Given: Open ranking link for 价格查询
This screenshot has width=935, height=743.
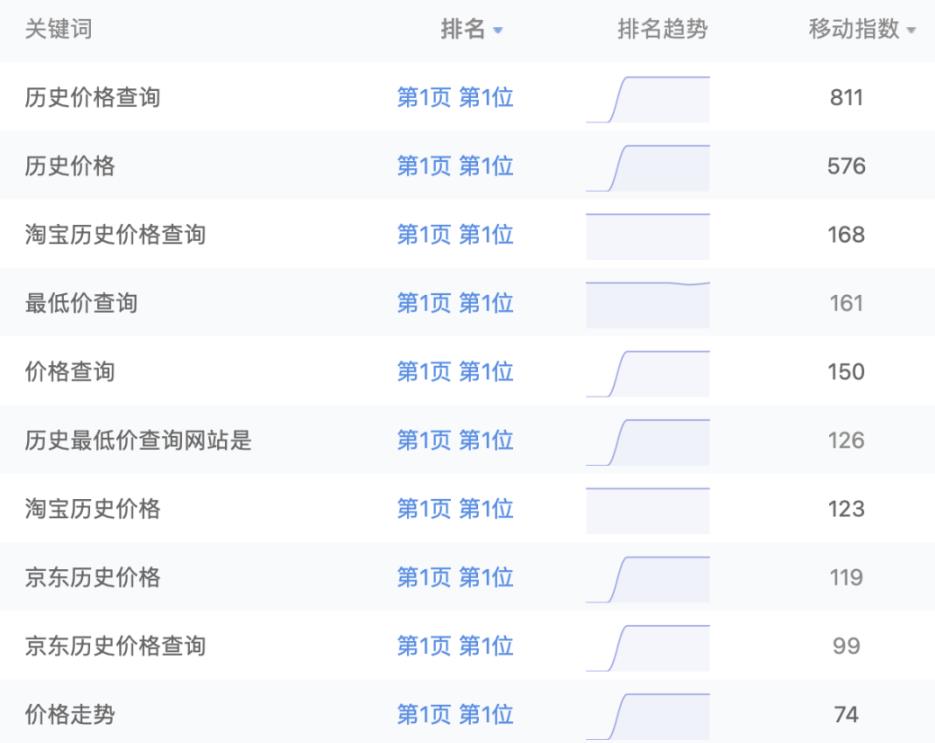Looking at the screenshot, I should [454, 371].
